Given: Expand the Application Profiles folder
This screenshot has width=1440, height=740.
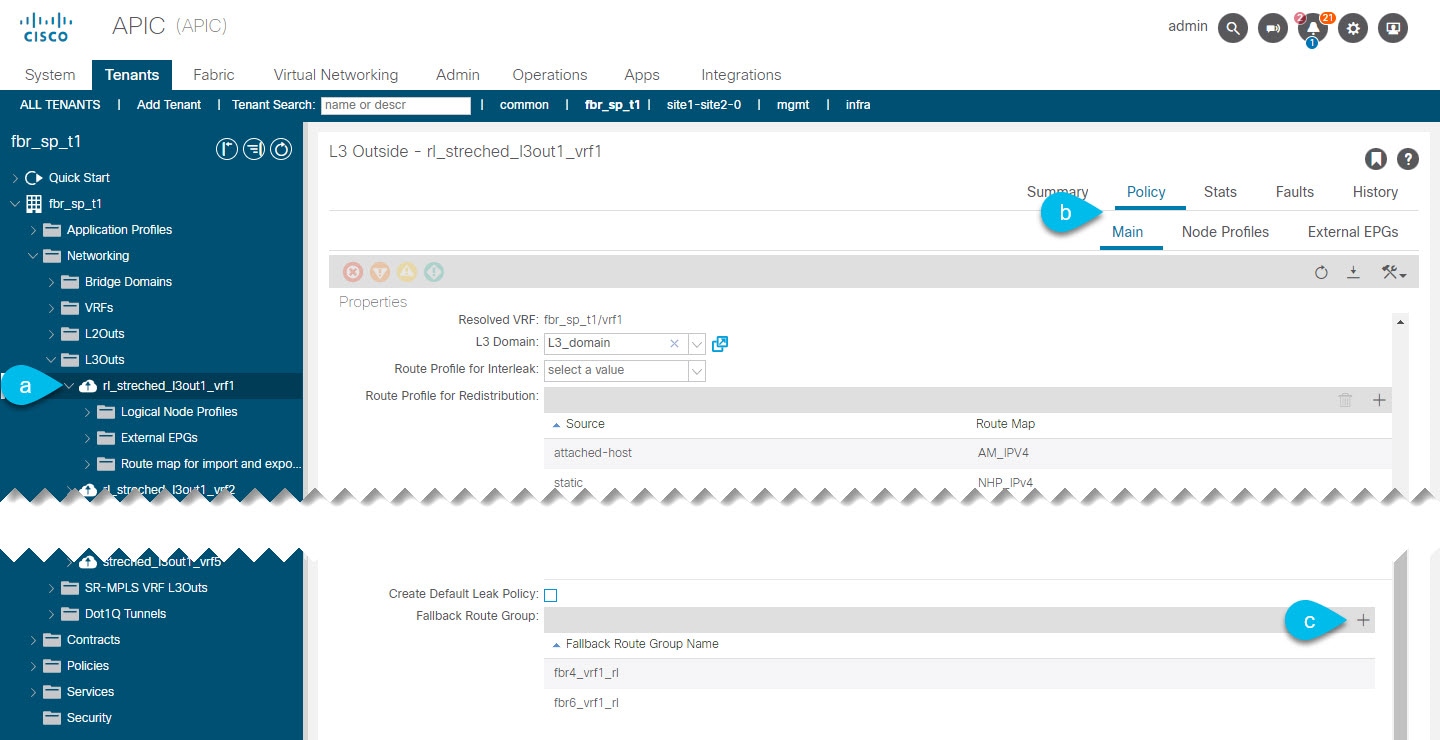Looking at the screenshot, I should [x=33, y=230].
